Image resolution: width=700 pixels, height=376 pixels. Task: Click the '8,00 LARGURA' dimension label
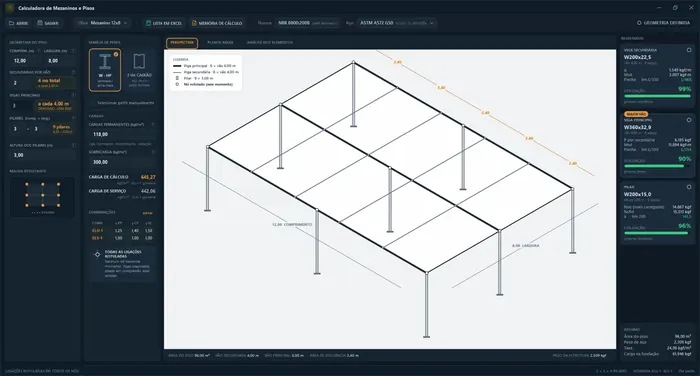point(525,246)
